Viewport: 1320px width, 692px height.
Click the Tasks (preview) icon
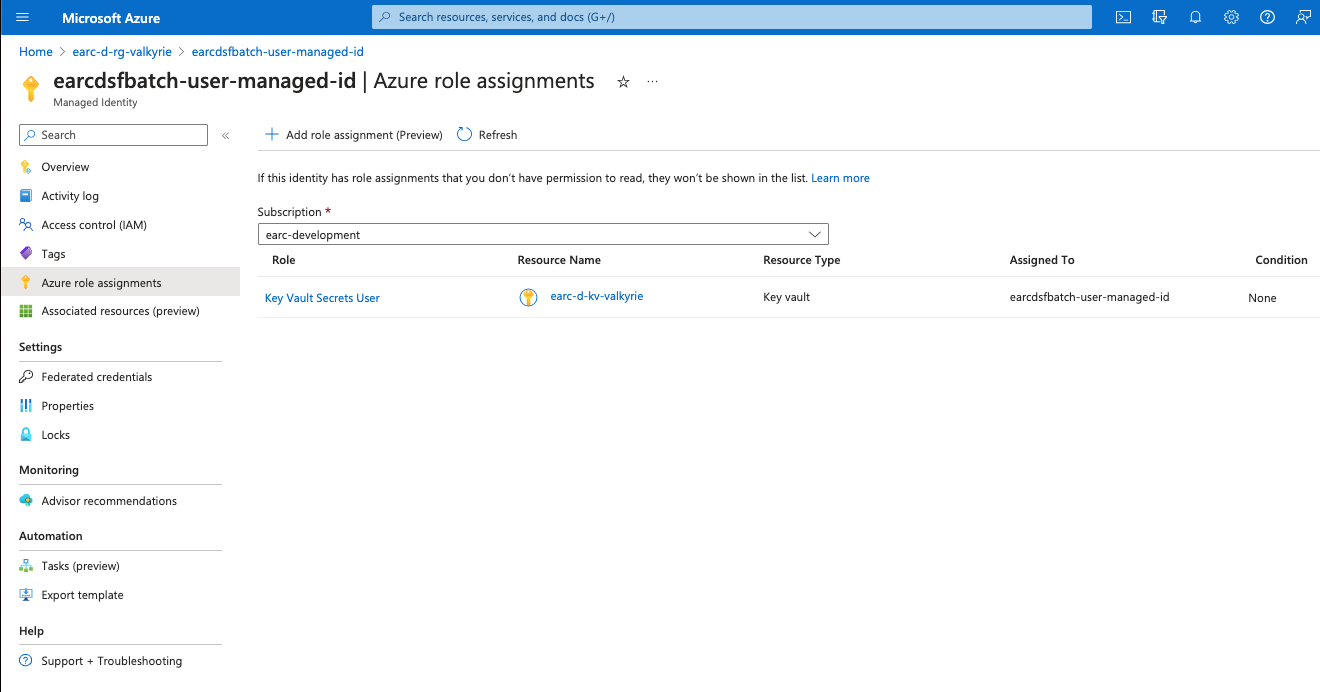tap(26, 566)
